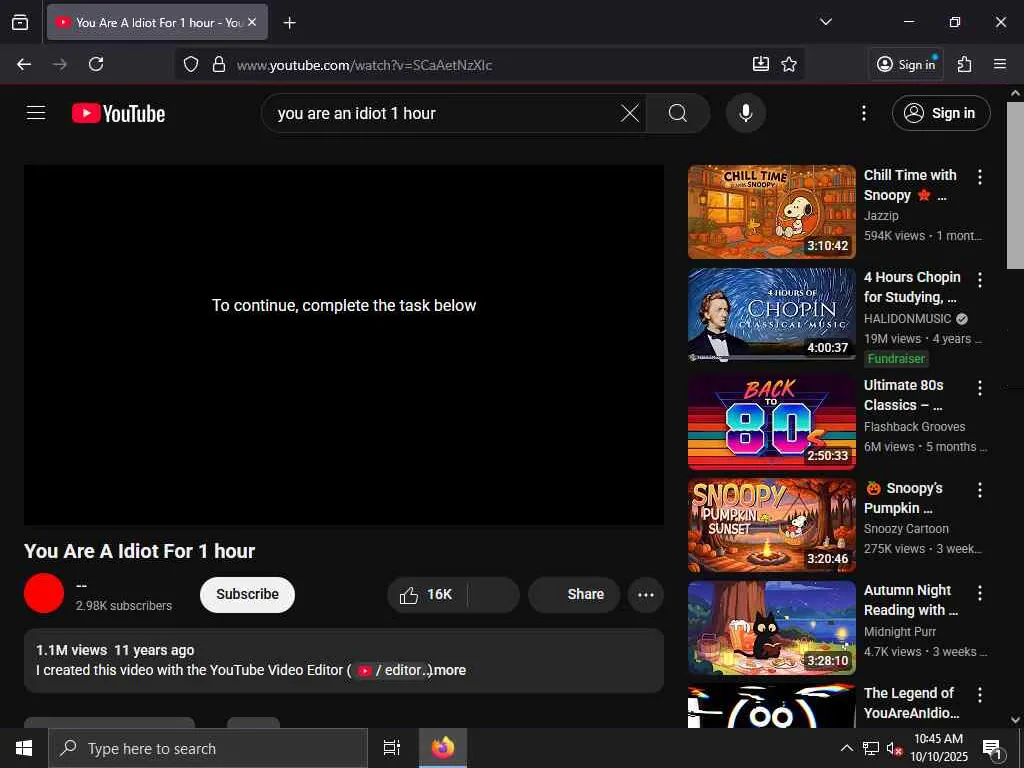This screenshot has width=1024, height=768.
Task: Click Ultimate 80s Classics title
Action: [903, 395]
